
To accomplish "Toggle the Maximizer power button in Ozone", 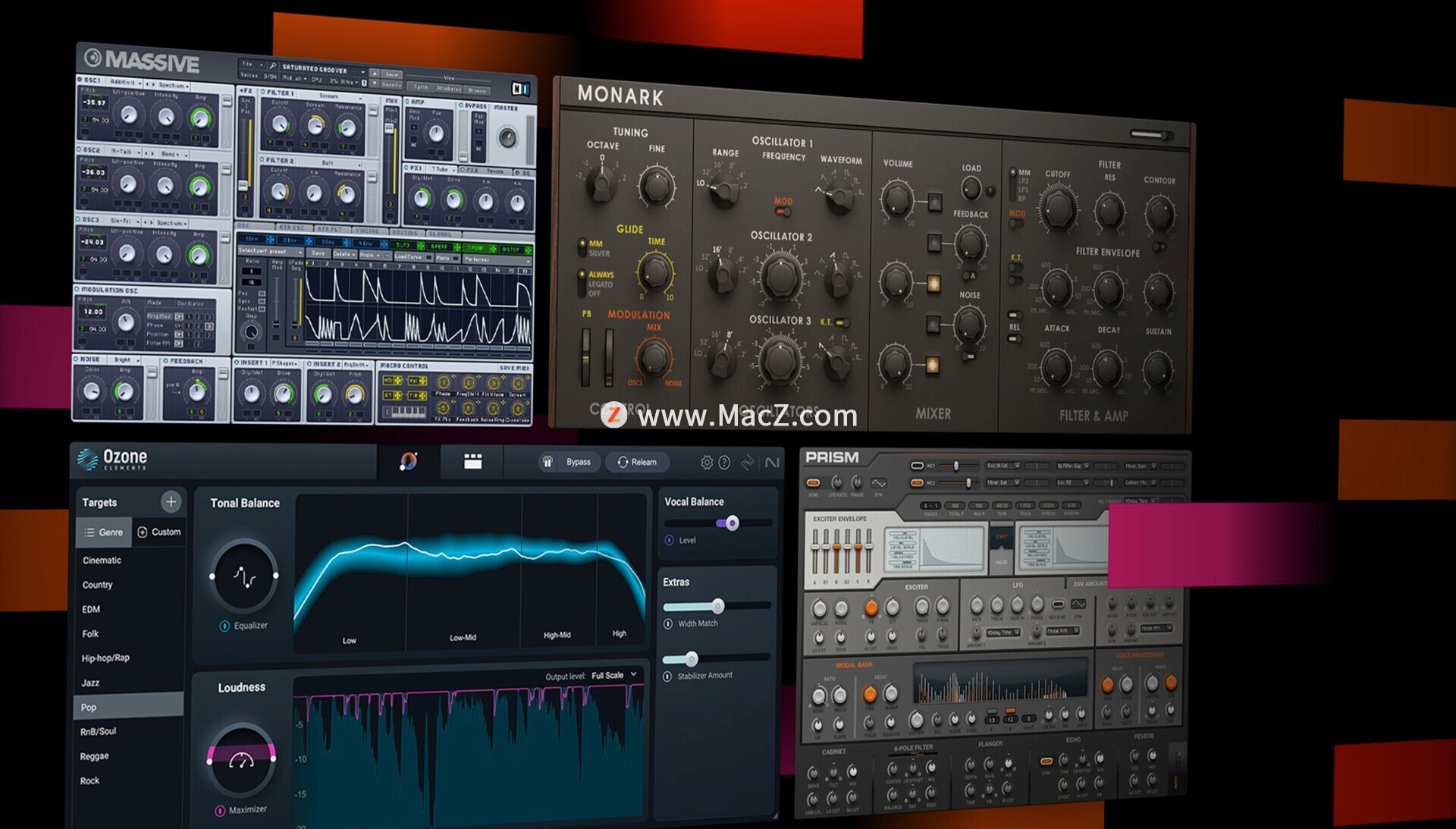I will point(221,810).
